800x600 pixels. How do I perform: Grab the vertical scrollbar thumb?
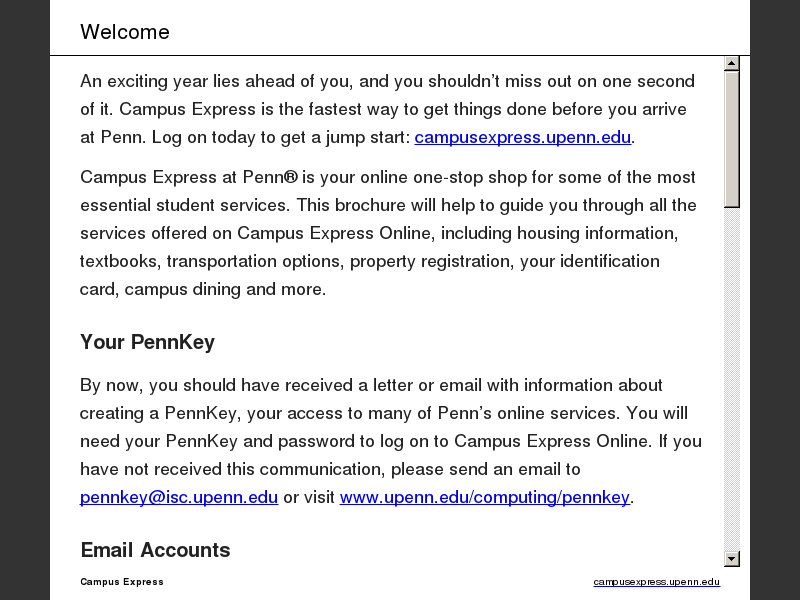(732, 138)
